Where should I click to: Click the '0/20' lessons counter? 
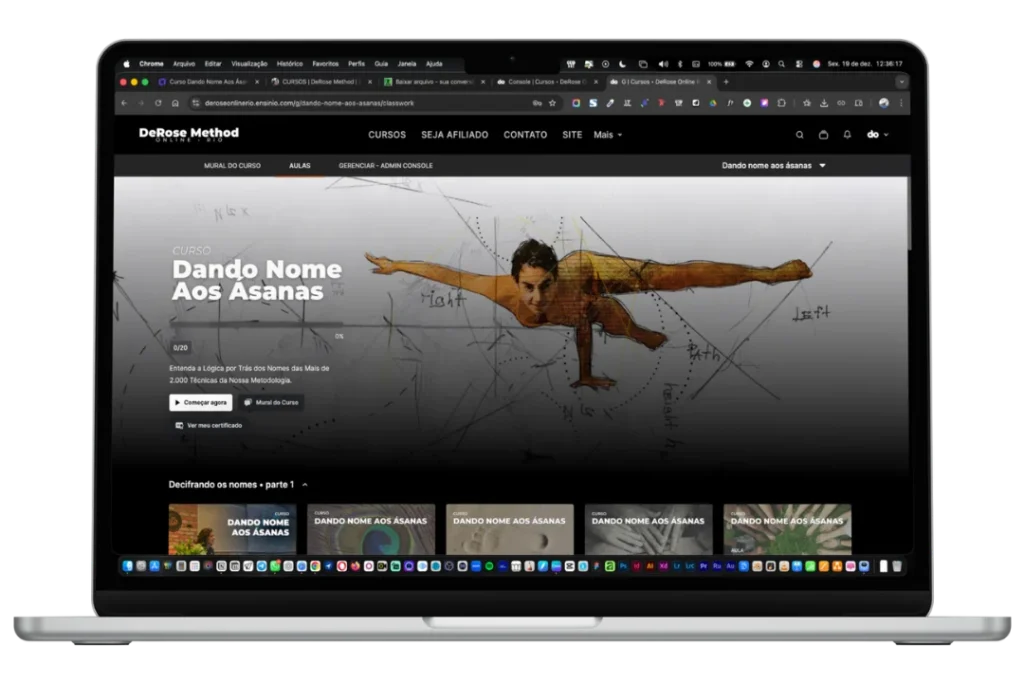(x=180, y=348)
